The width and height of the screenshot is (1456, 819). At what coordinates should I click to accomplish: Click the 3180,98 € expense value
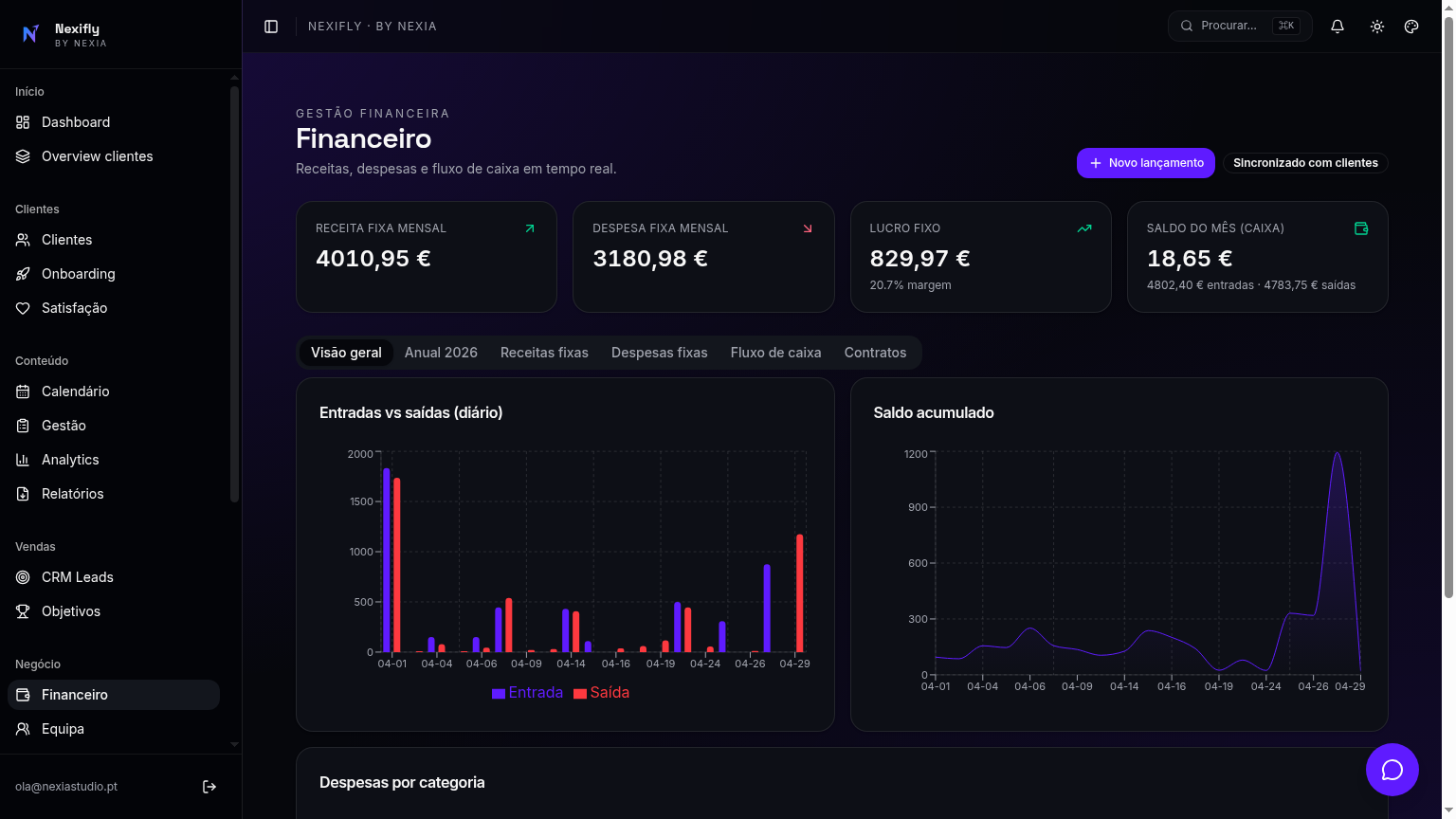(x=650, y=259)
